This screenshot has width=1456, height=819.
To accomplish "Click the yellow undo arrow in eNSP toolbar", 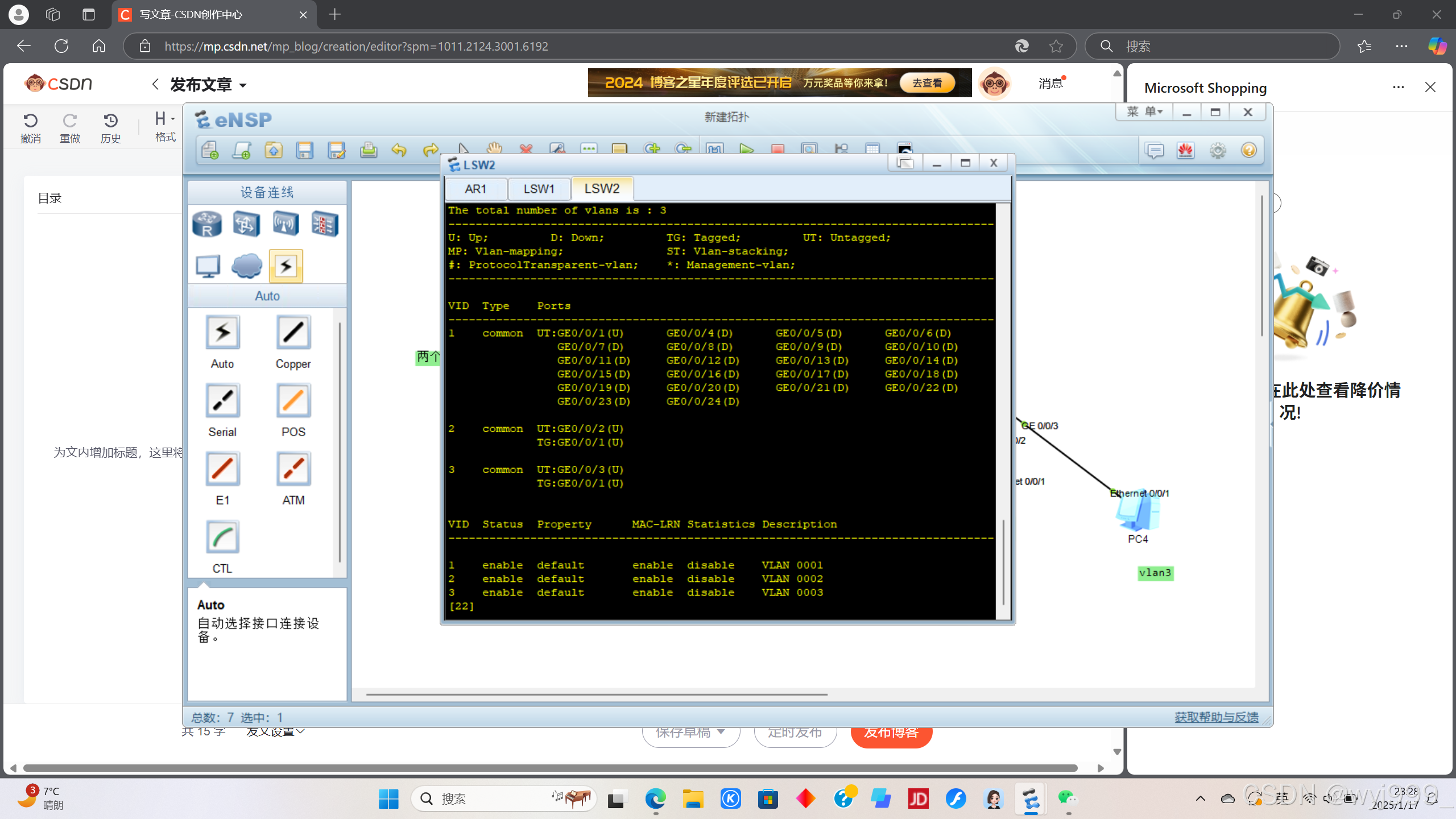I will (399, 150).
